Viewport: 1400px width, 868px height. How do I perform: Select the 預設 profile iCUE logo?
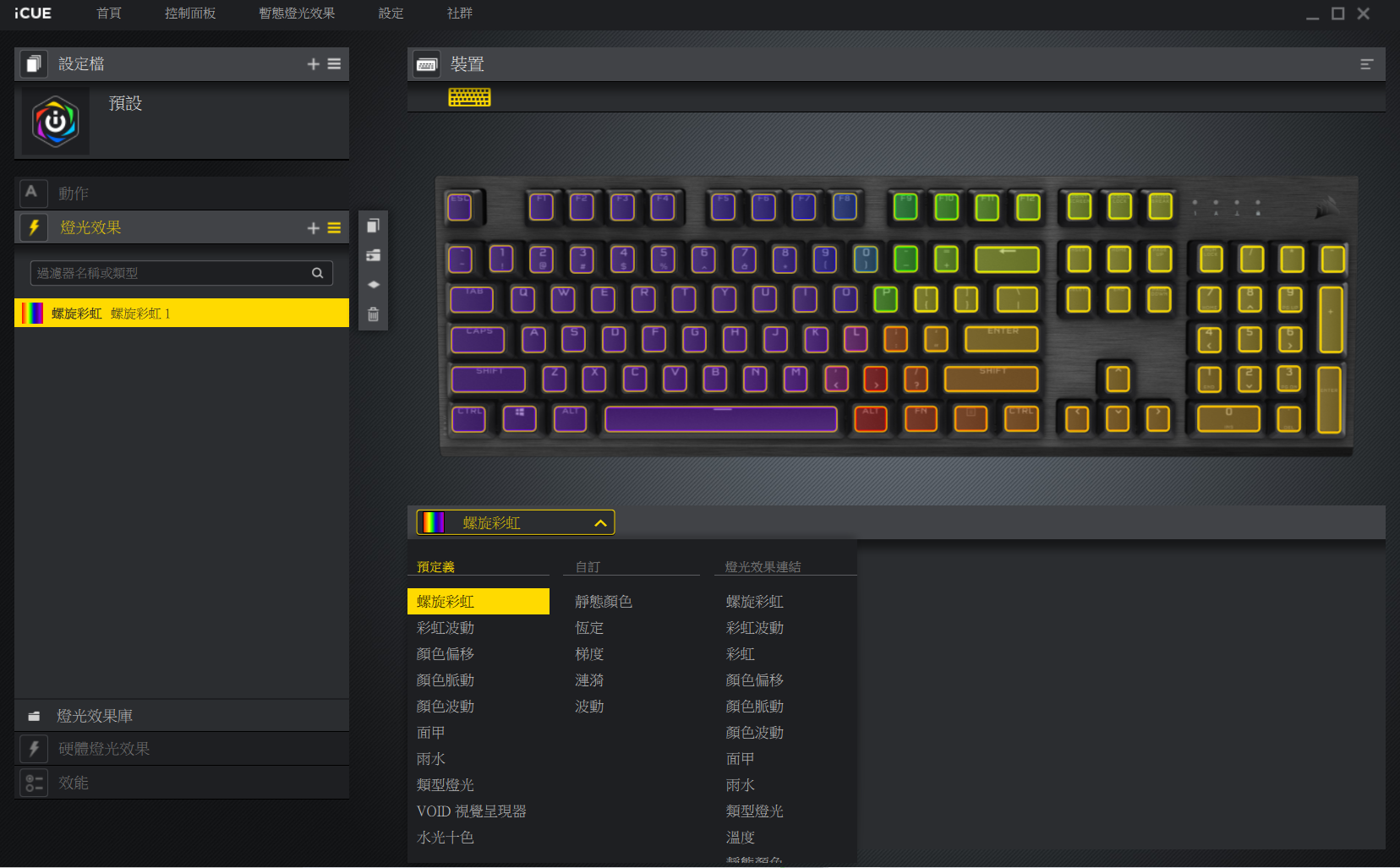56,122
